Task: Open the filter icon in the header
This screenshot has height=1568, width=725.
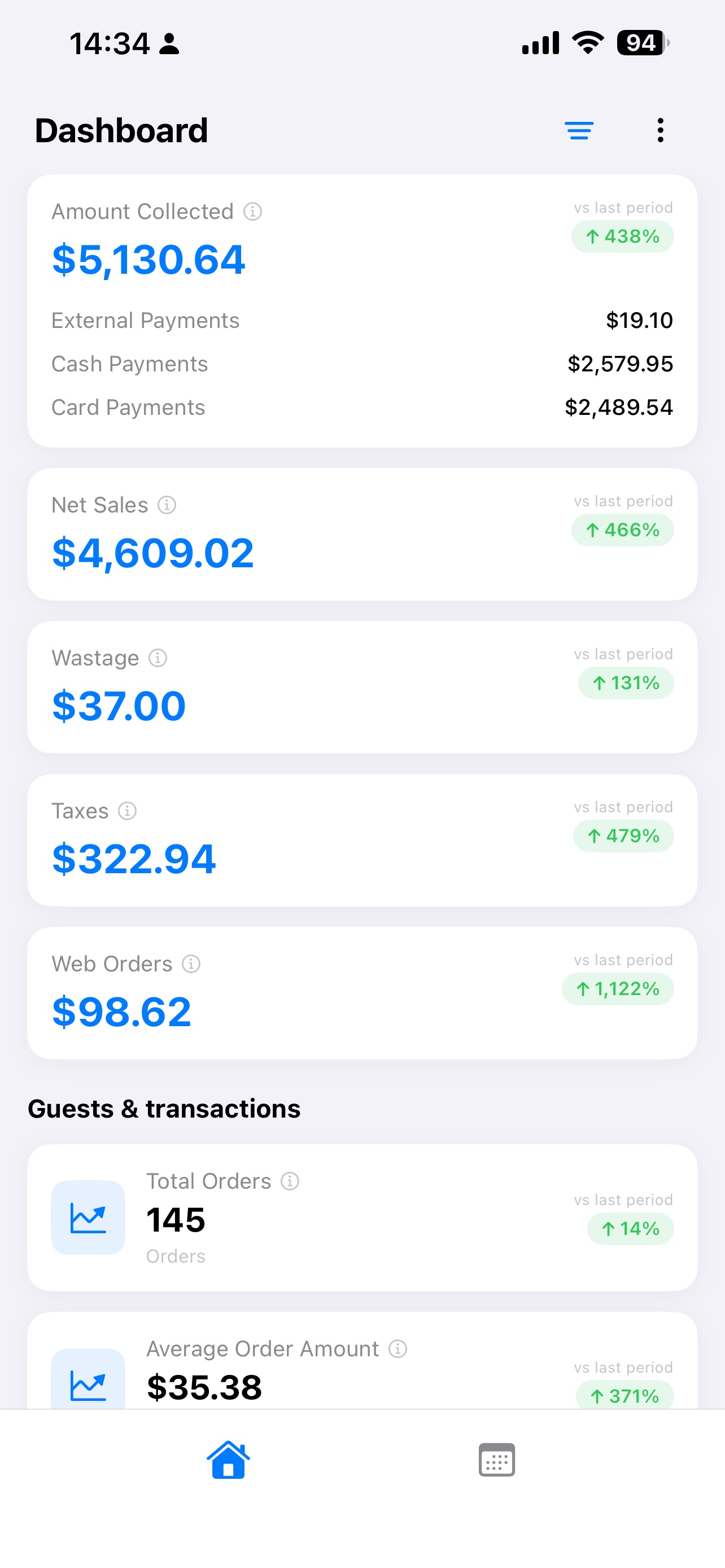Action: (x=579, y=131)
